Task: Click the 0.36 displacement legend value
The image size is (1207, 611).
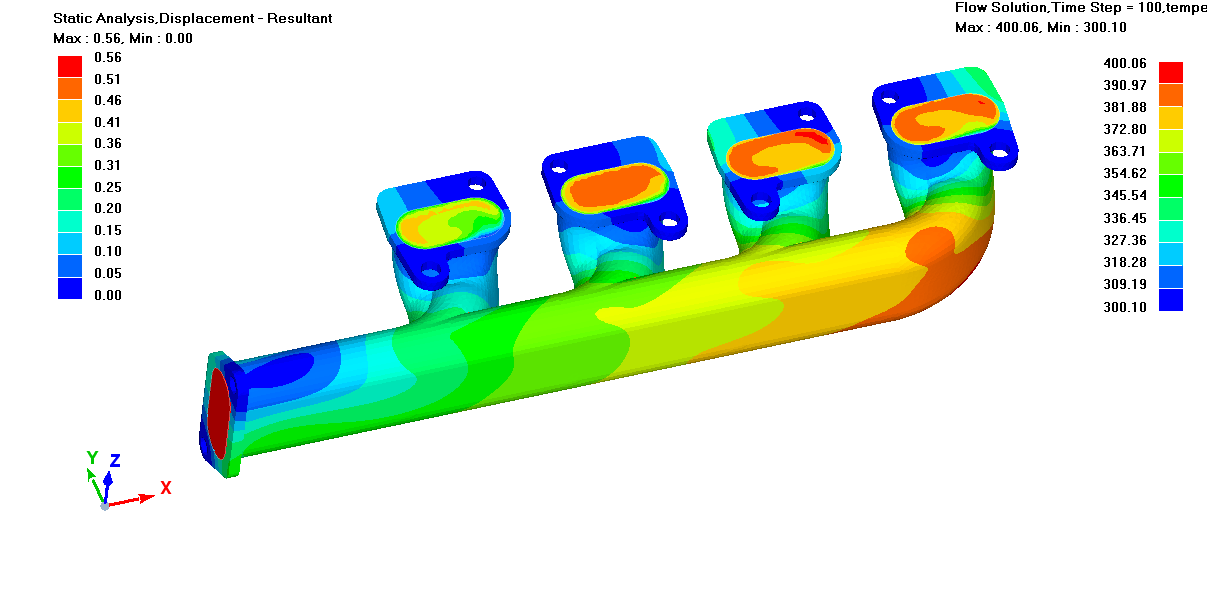Action: click(x=107, y=144)
